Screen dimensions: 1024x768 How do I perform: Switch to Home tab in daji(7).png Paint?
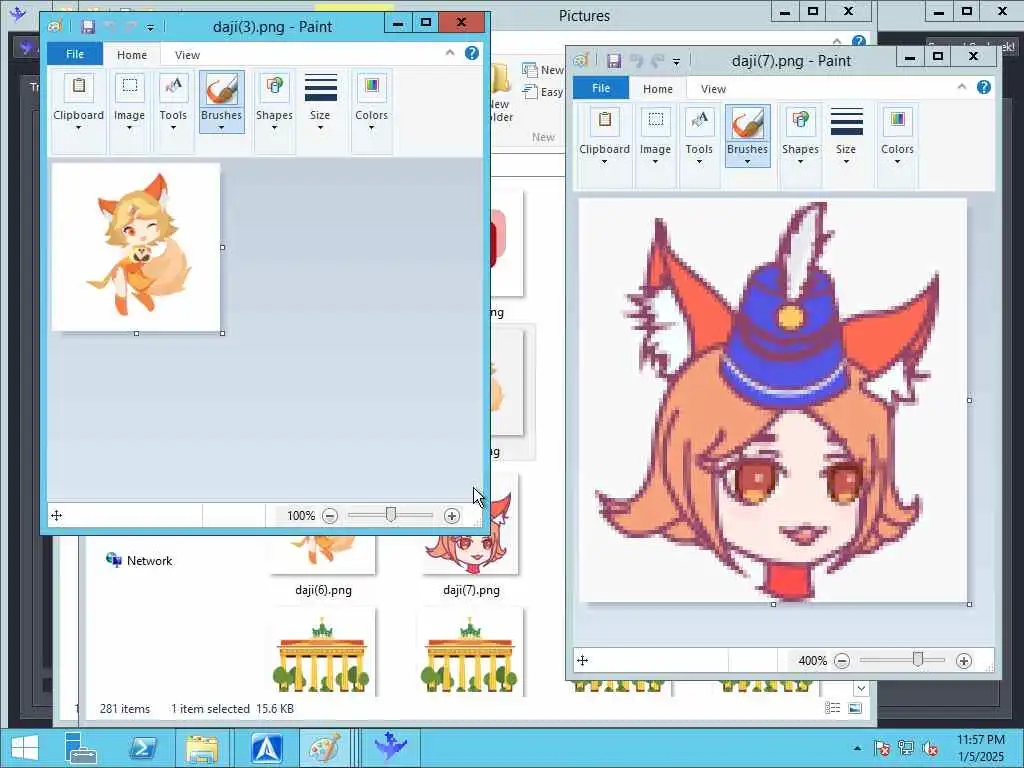tap(658, 89)
